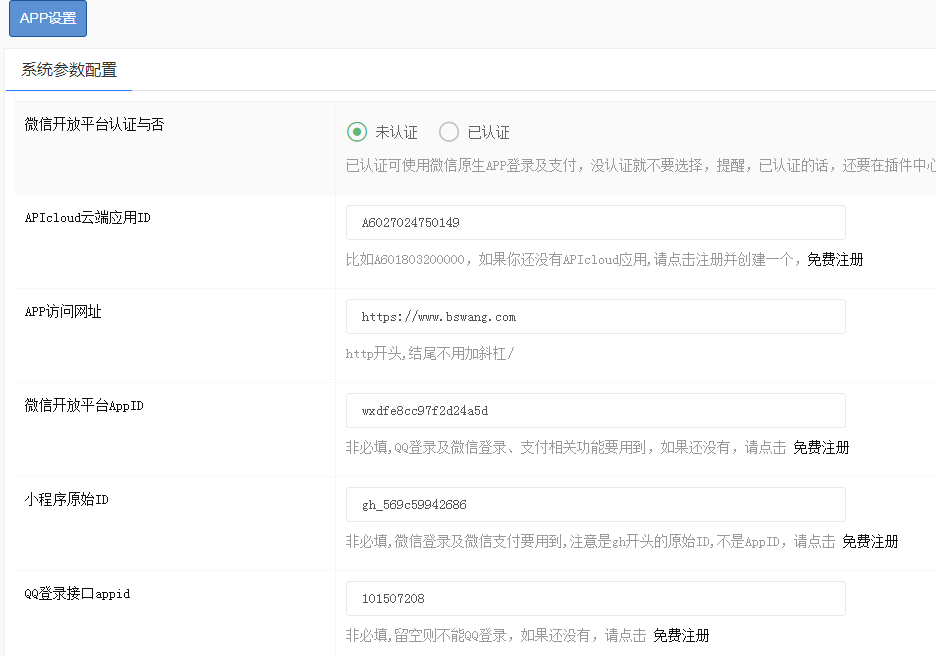The width and height of the screenshot is (936, 656).
Task: Click the input showing gh_569c59942686
Action: 595,504
